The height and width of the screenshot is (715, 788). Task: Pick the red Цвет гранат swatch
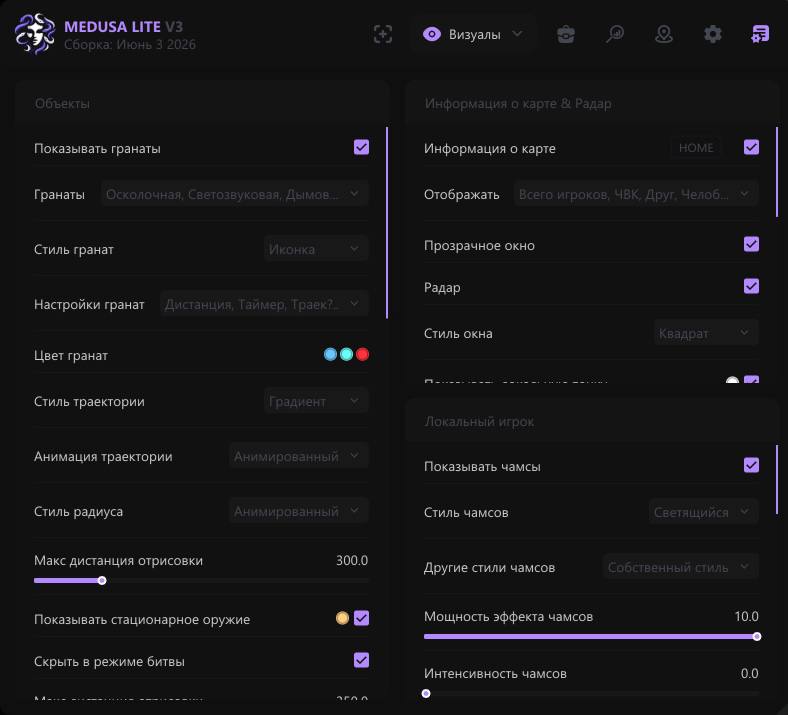coord(362,354)
